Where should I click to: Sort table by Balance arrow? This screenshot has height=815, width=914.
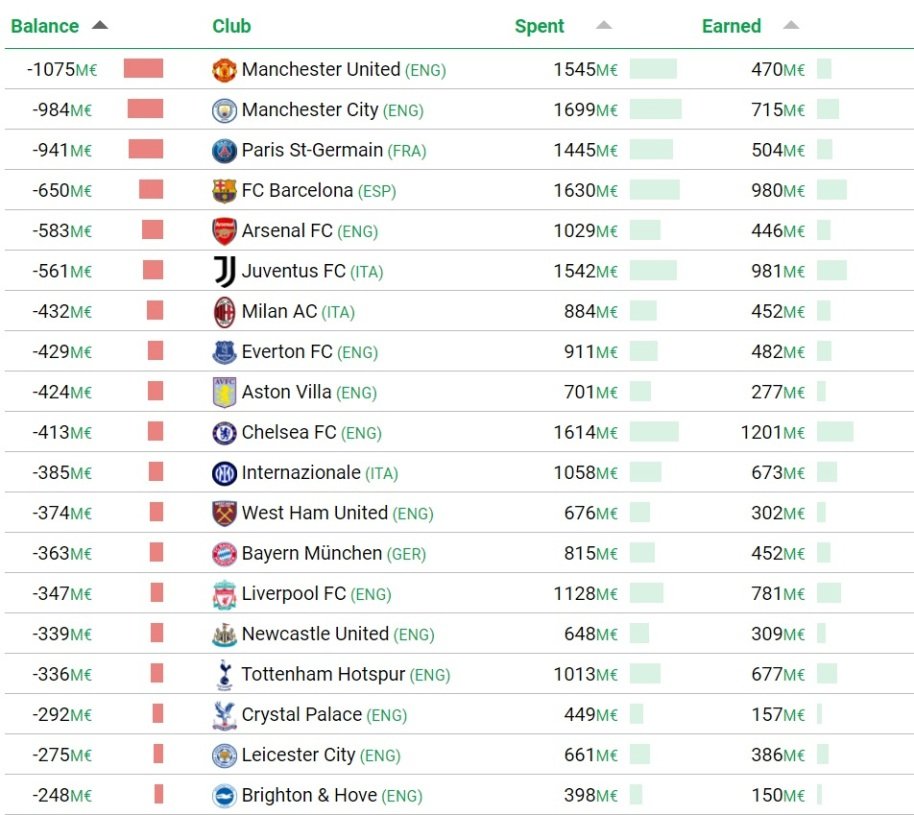pos(99,26)
